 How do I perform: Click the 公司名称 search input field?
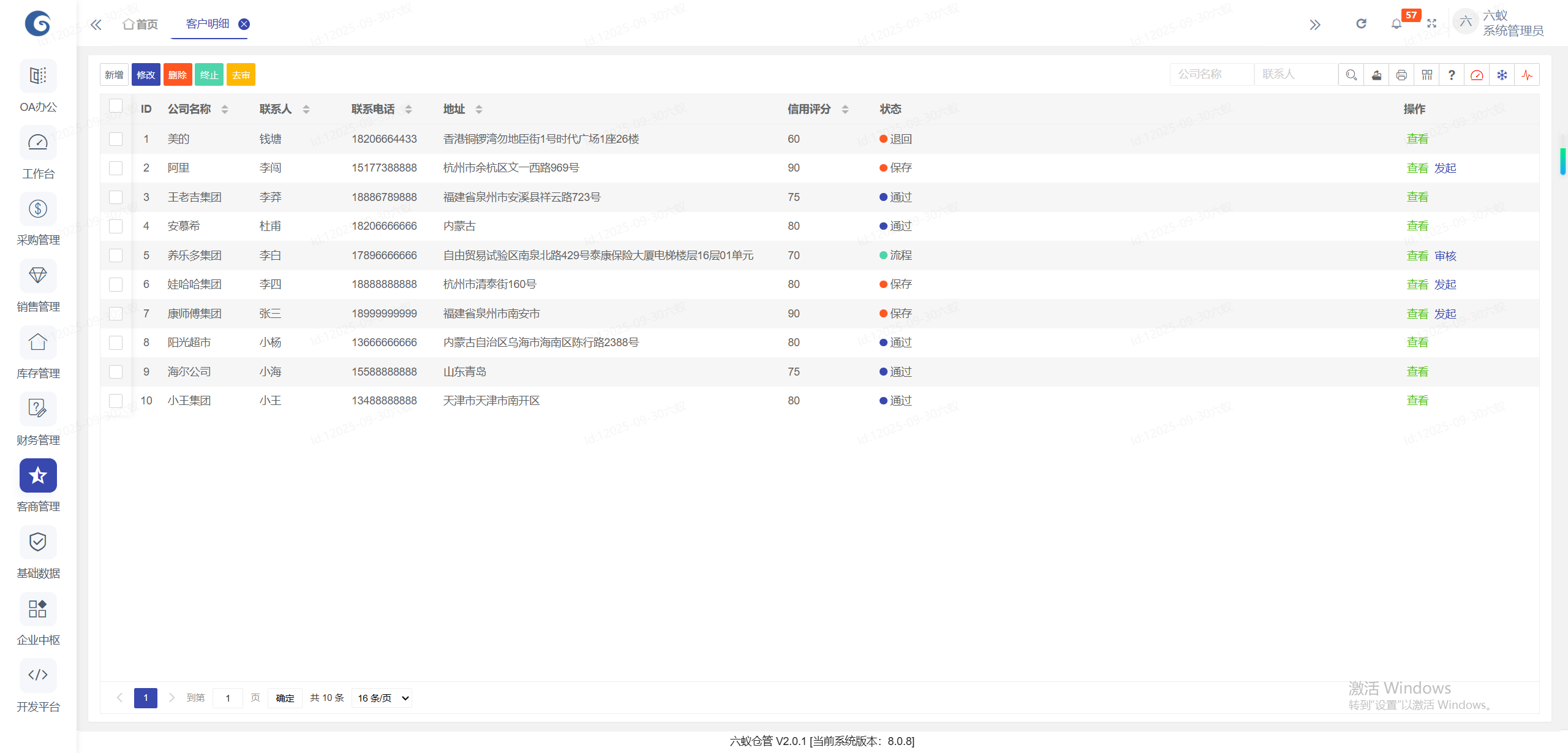[1212, 75]
